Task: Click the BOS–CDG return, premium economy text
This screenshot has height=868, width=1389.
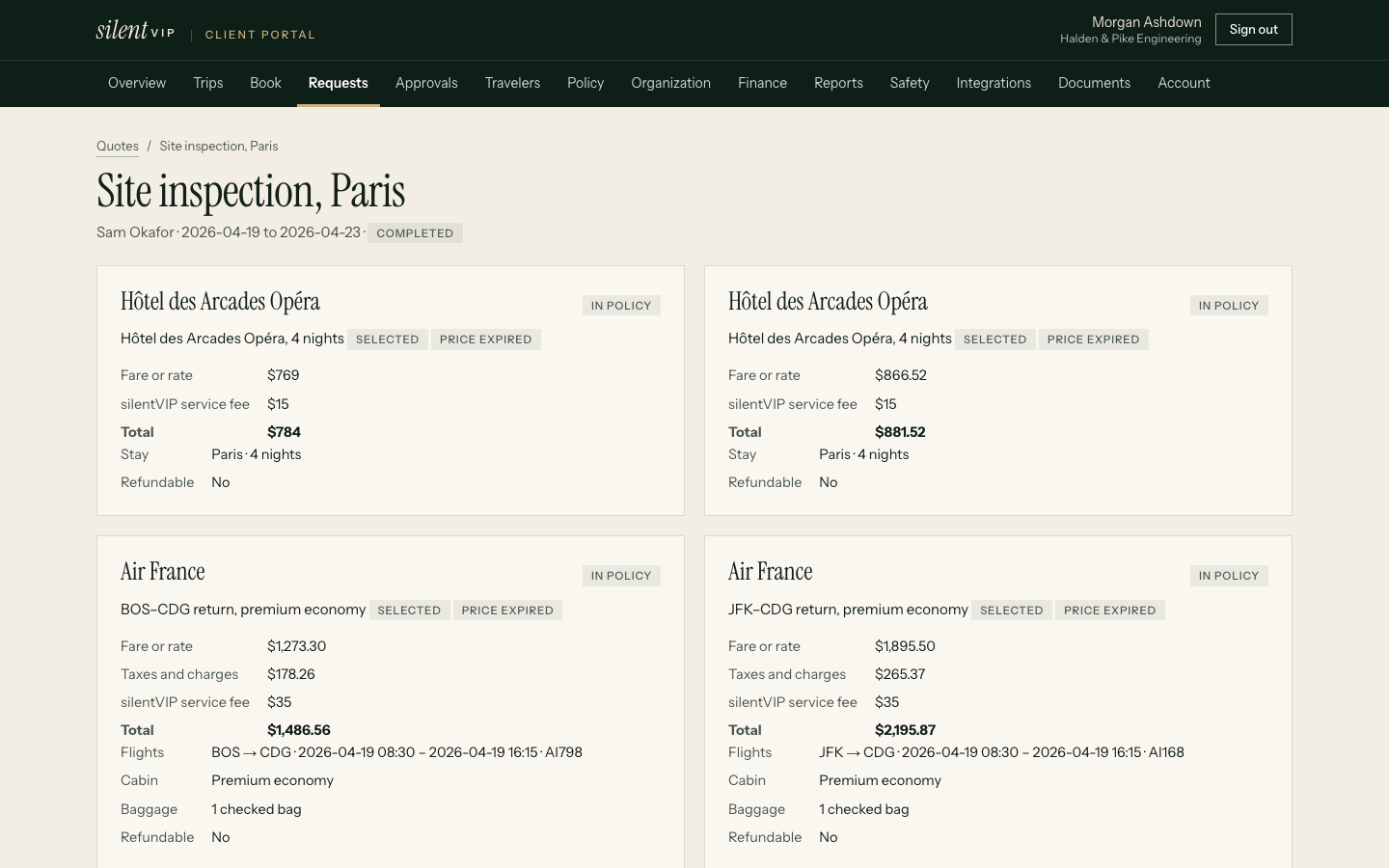Action: pyautogui.click(x=243, y=610)
